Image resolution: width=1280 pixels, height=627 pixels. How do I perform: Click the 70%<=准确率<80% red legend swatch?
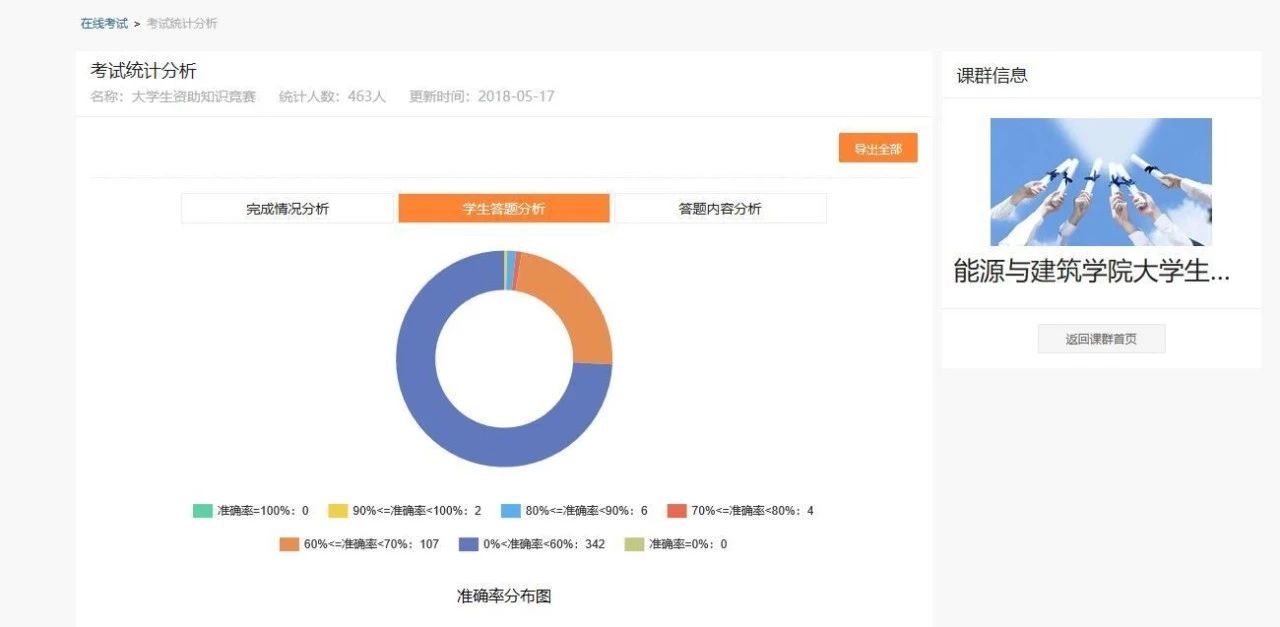click(677, 511)
